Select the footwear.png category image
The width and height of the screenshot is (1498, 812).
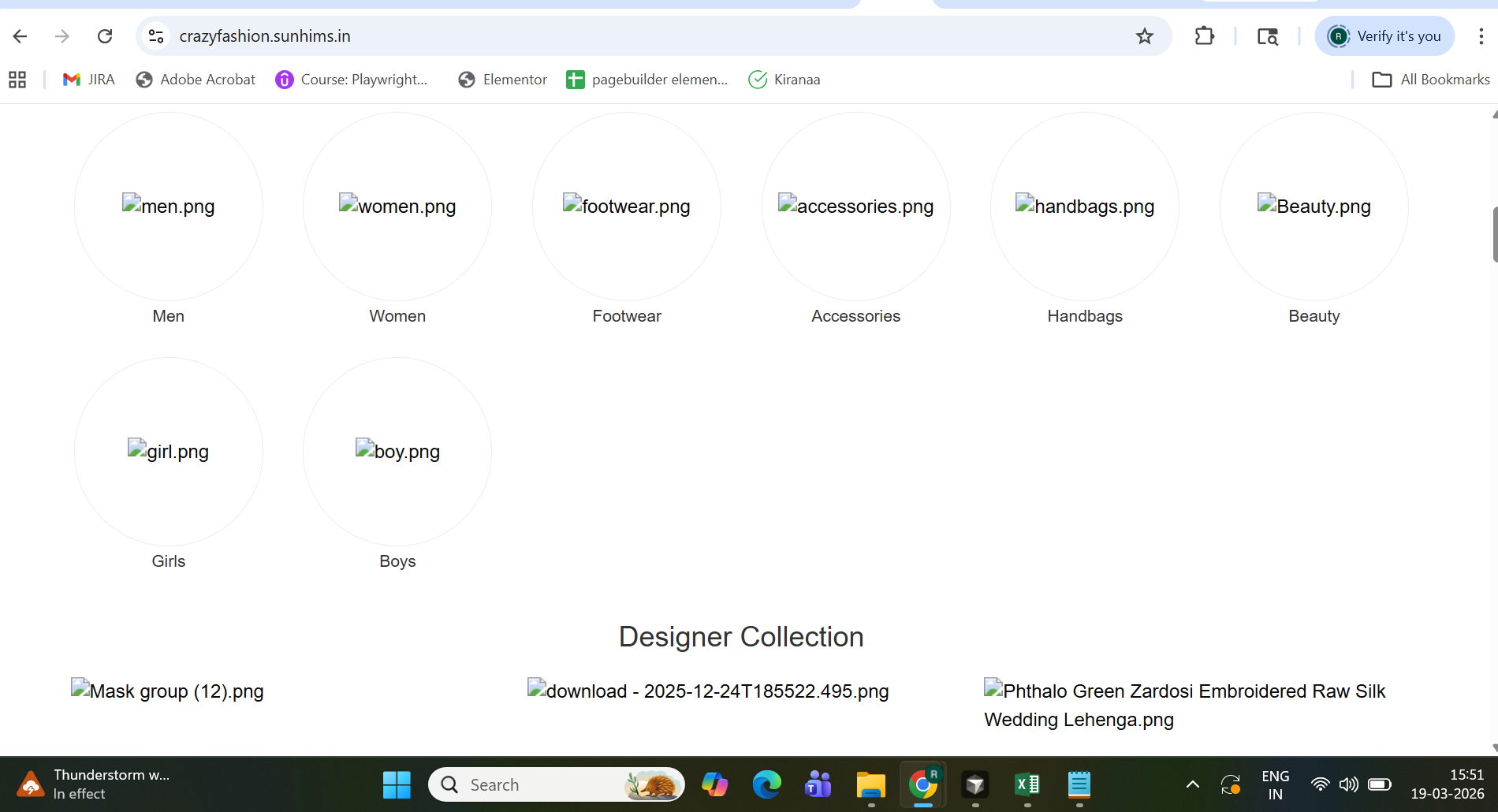[627, 206]
